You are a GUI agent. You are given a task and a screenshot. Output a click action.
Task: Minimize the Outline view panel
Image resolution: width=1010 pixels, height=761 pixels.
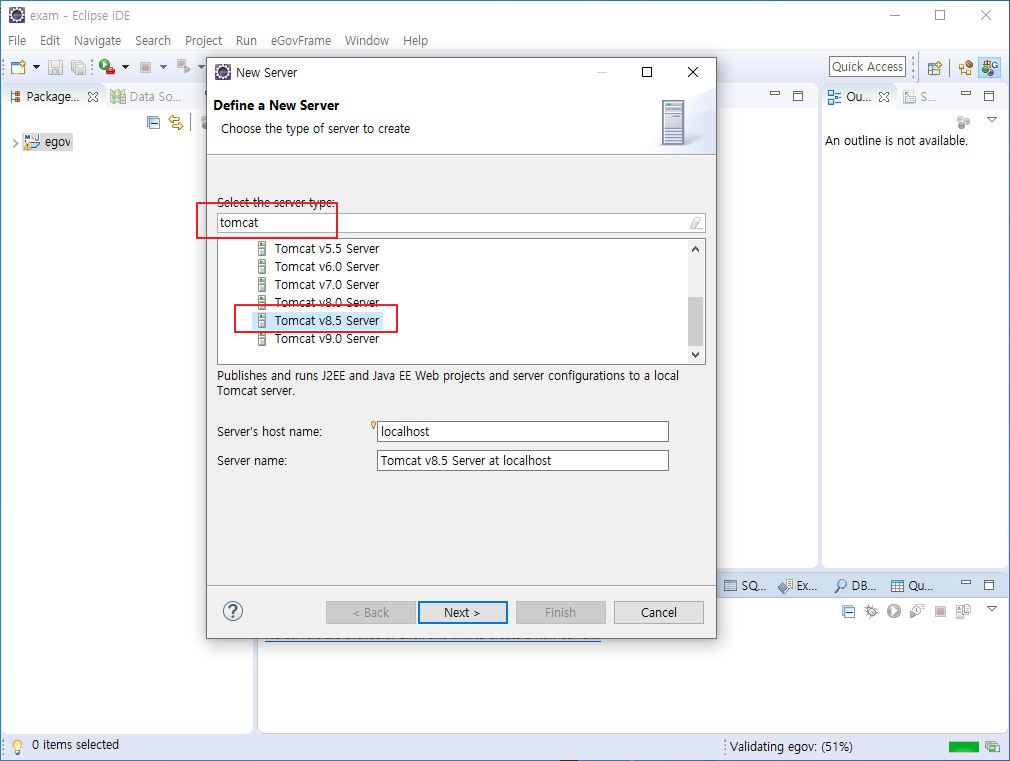coord(966,94)
